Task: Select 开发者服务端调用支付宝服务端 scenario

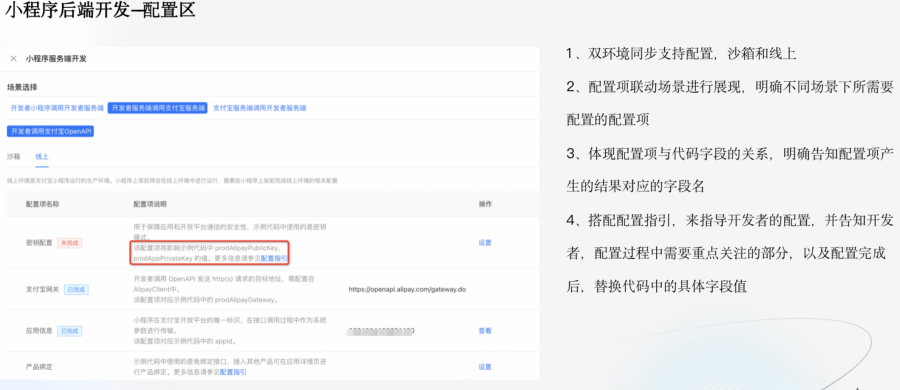Action: 158,108
